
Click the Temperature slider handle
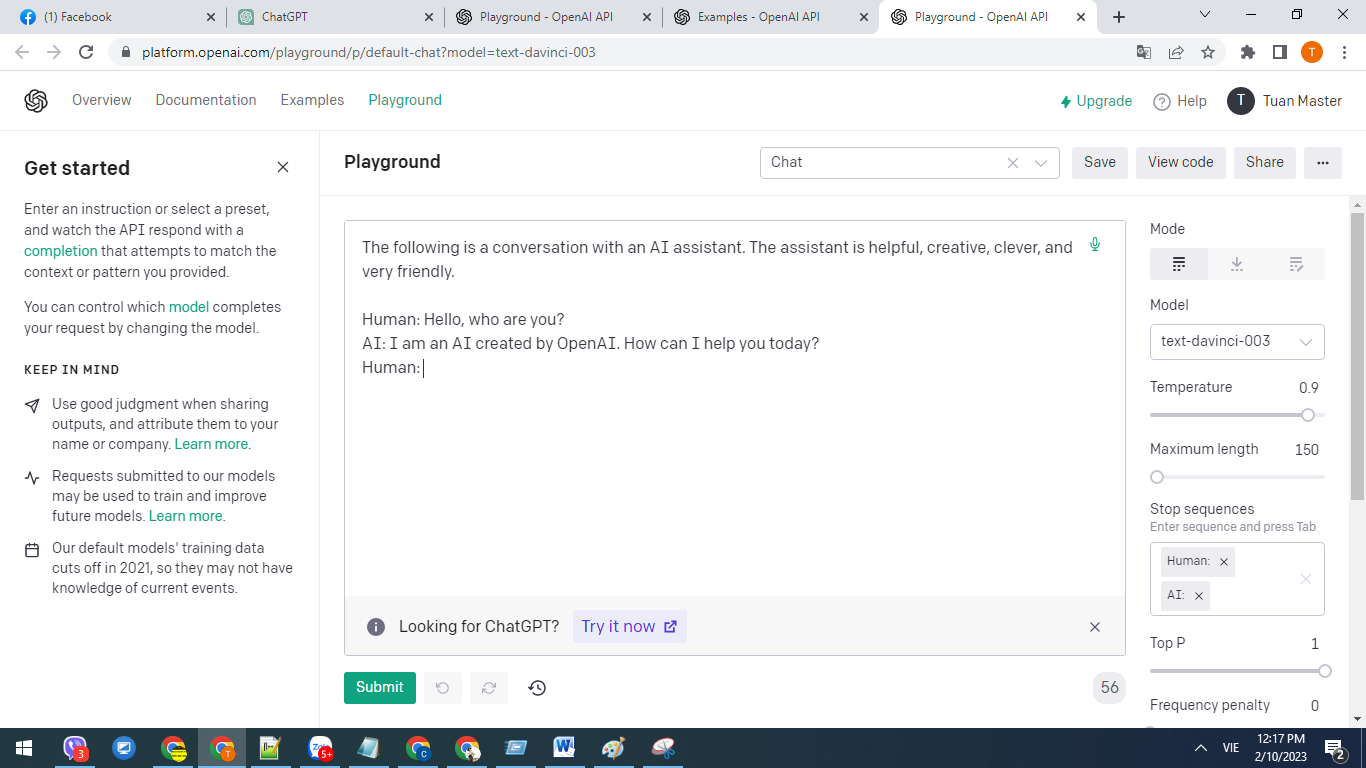[x=1307, y=415]
